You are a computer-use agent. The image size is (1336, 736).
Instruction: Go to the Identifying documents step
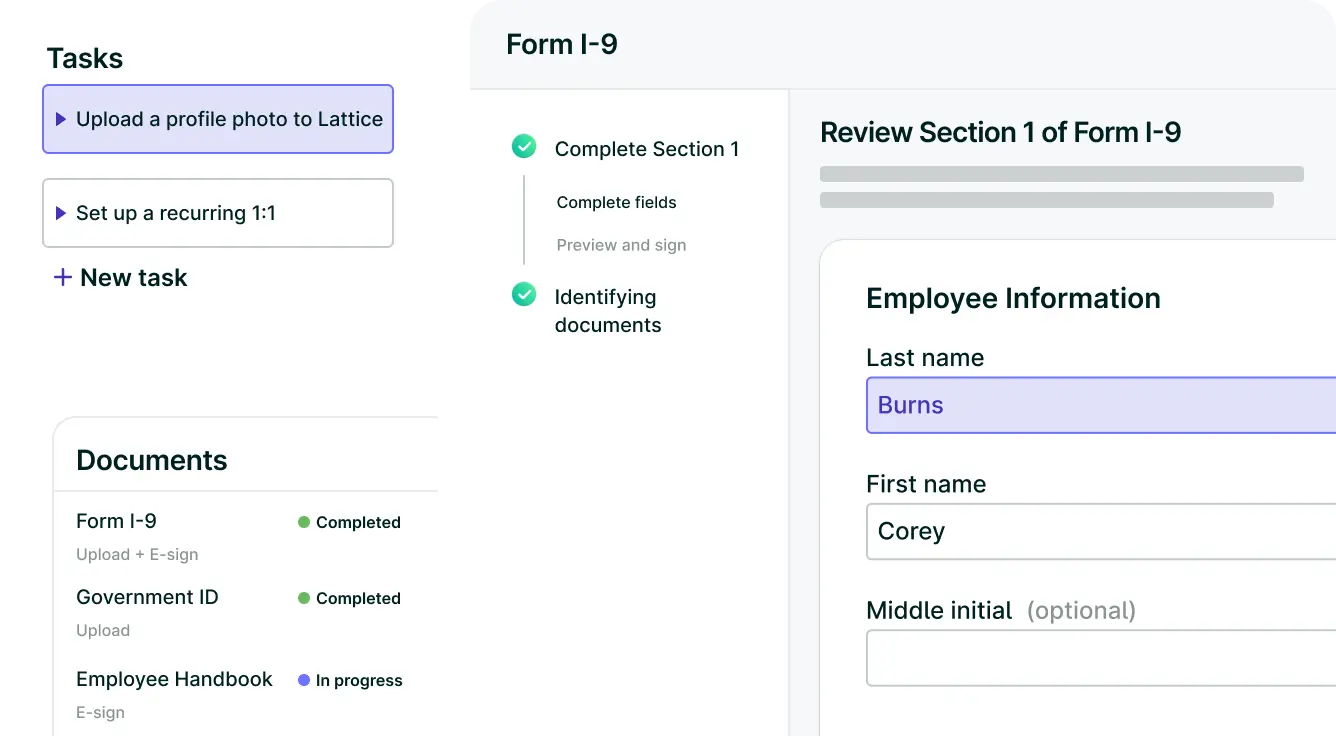pos(607,311)
